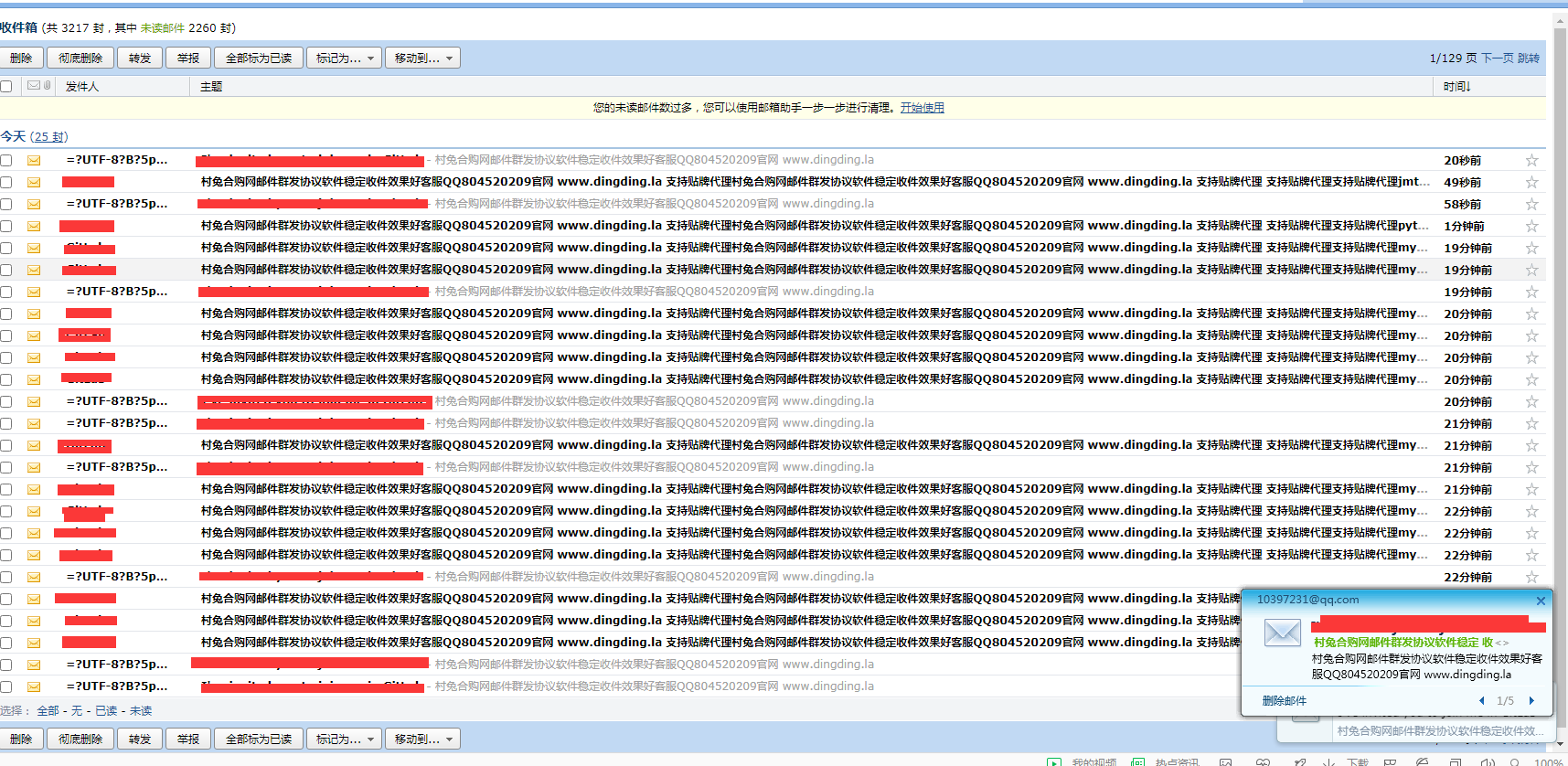Select the checkbox for the 1分钟前 email
Image resolution: width=1568 pixels, height=766 pixels.
pos(6,227)
